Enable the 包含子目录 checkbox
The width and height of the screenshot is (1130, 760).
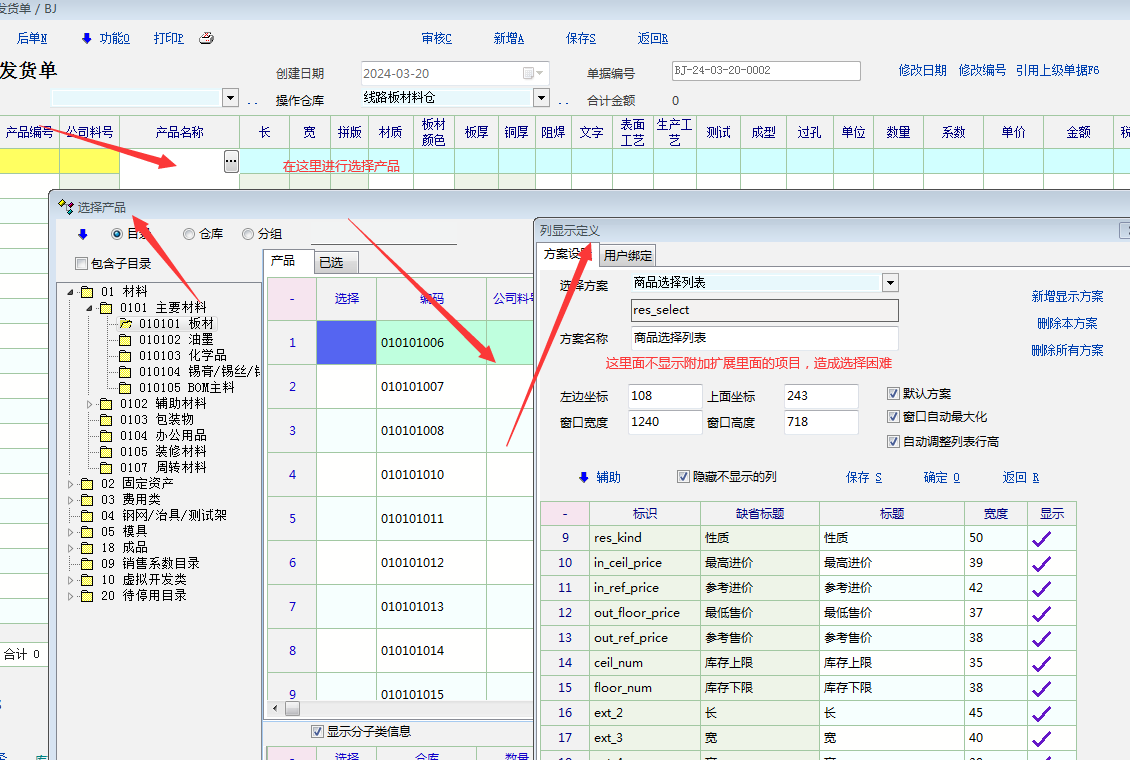(81, 264)
